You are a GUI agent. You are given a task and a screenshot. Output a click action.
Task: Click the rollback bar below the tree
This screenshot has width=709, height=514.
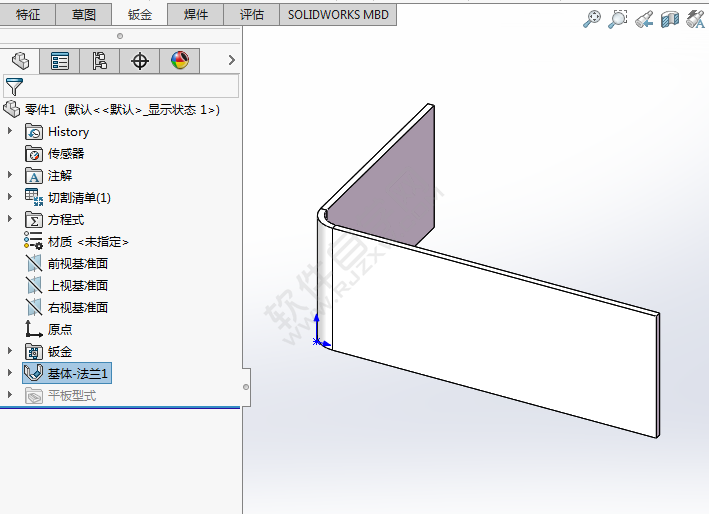point(120,408)
